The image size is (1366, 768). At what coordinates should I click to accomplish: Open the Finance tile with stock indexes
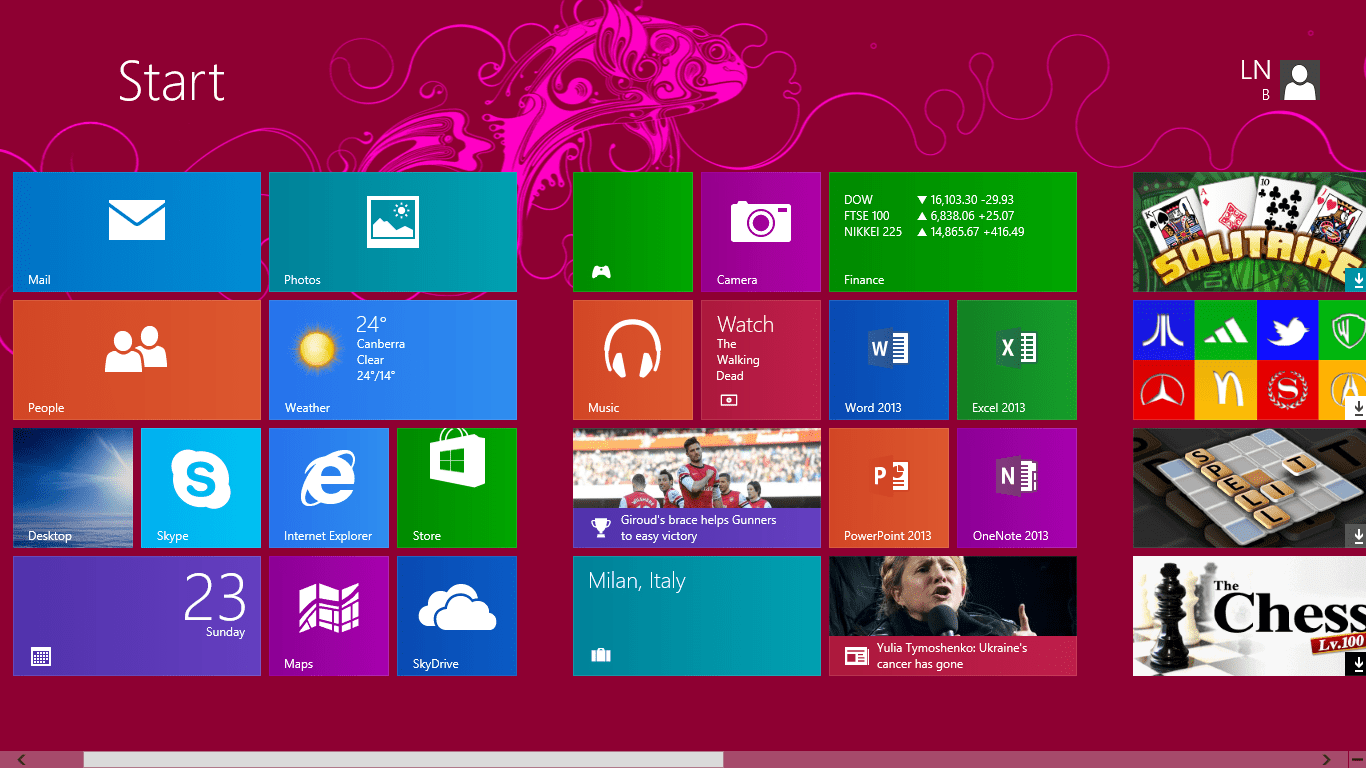[x=953, y=232]
